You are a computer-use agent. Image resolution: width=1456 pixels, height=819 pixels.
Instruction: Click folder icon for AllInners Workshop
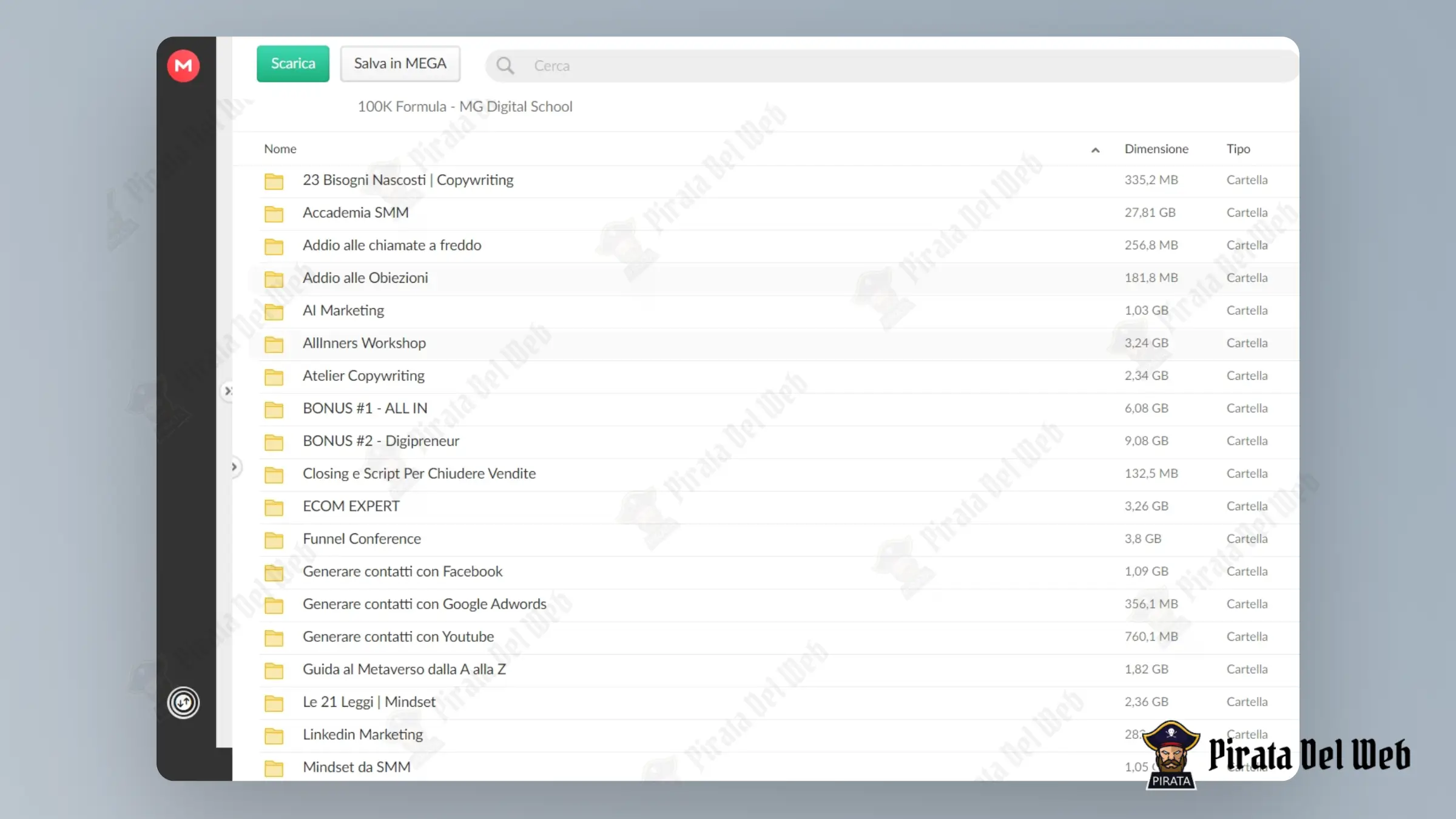[274, 344]
